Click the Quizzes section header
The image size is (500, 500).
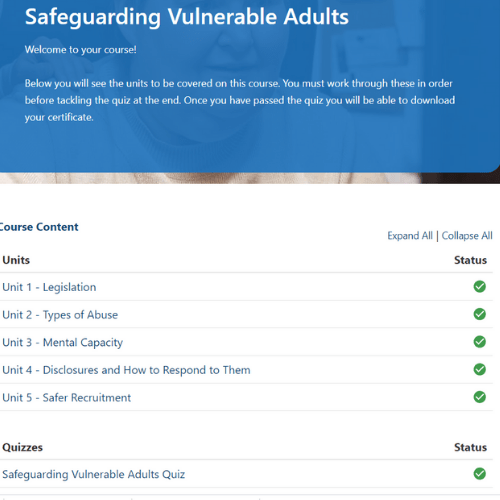[22, 447]
